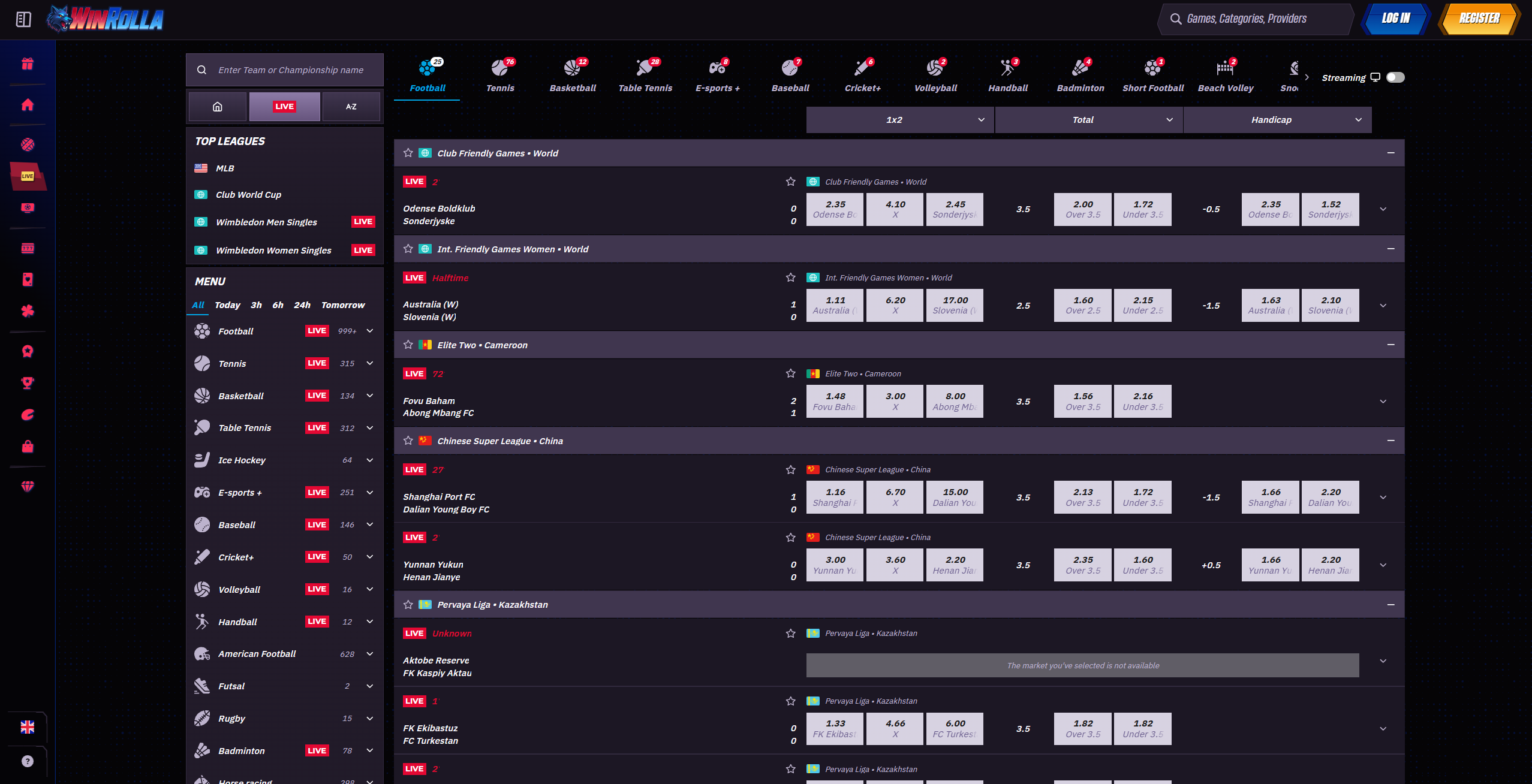Favorite the Odense Boldklub match star
Screen dimensions: 1532x784
coord(791,182)
